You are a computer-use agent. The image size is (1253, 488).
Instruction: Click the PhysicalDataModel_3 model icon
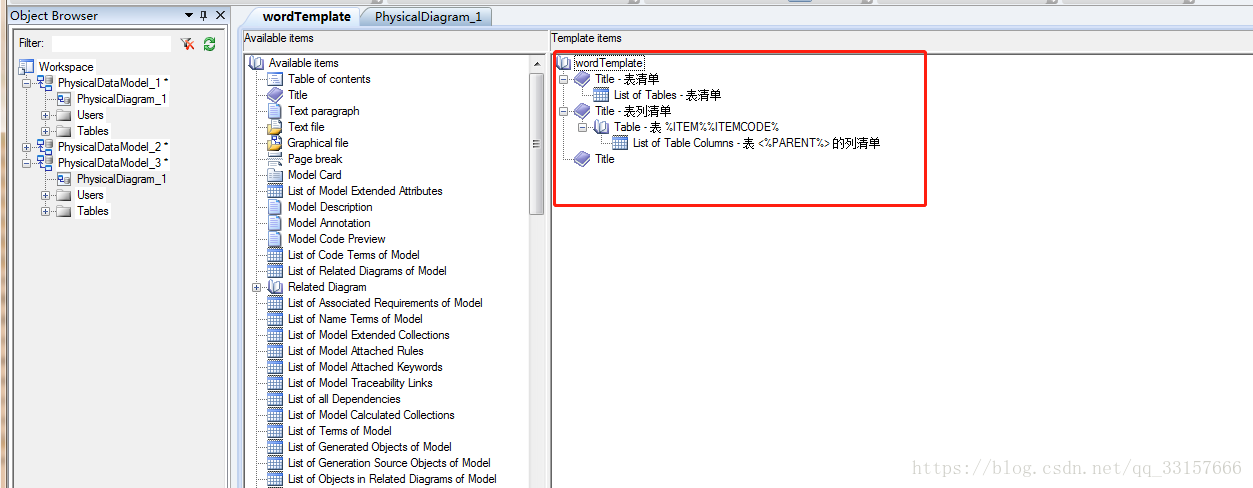point(46,163)
